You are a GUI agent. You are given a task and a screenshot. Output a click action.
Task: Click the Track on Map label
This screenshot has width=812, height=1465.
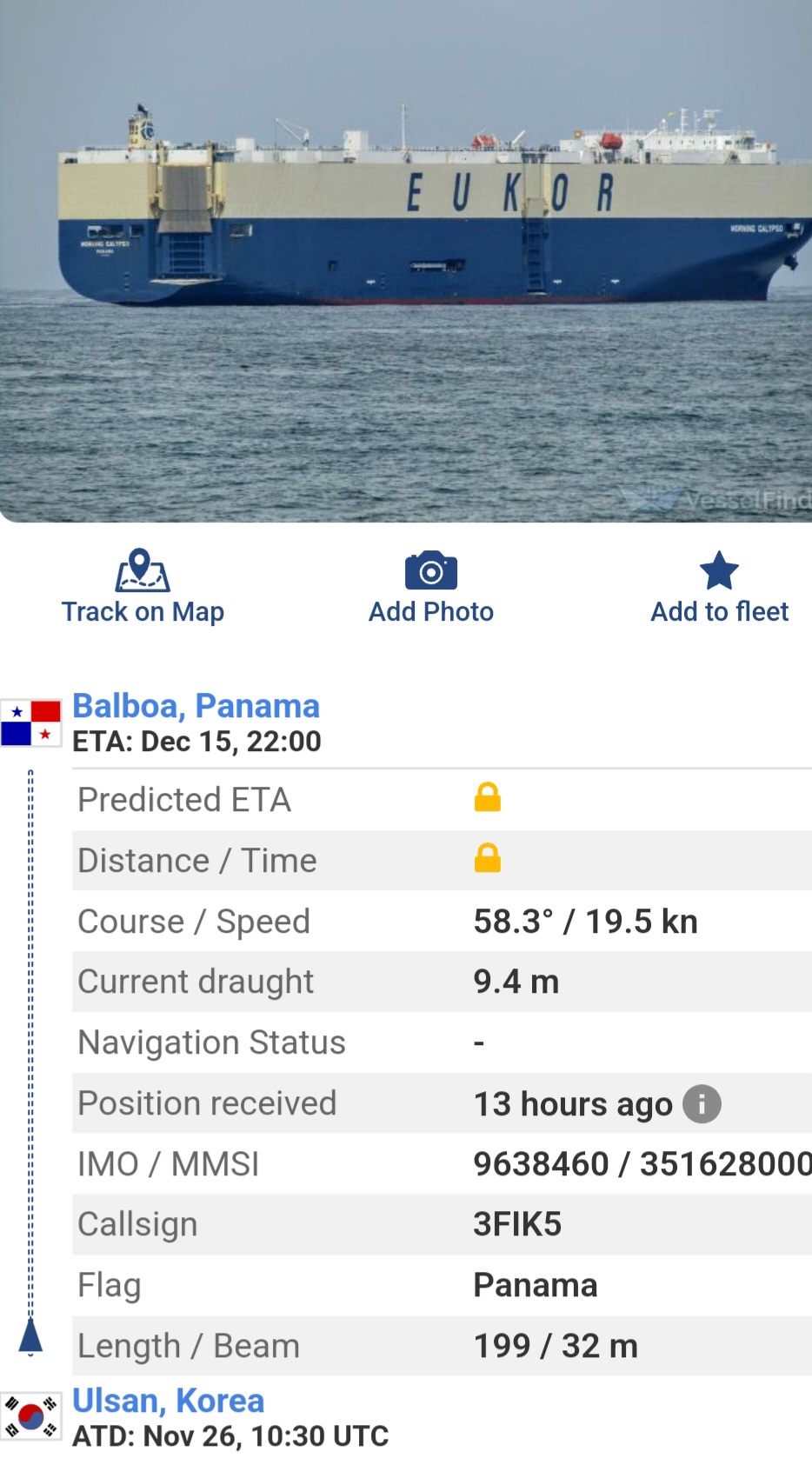pos(143,612)
